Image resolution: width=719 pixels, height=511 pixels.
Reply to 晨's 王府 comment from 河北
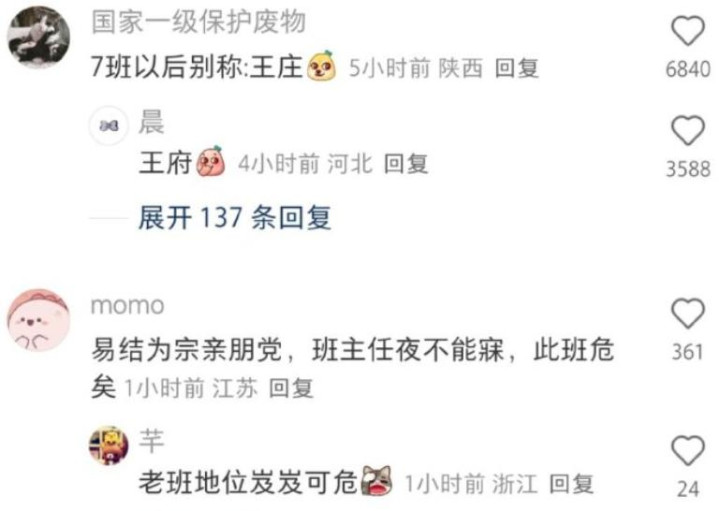406,164
